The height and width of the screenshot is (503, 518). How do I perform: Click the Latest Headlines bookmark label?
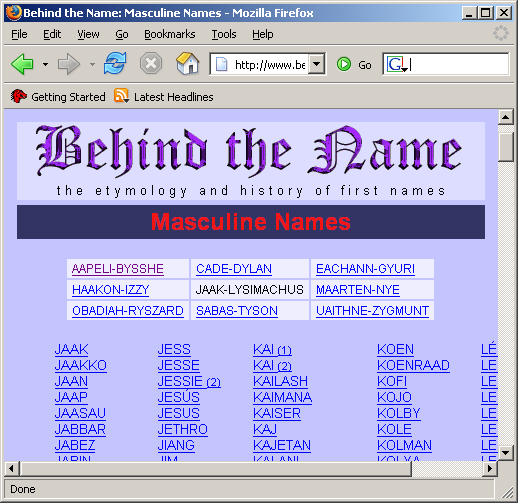174,97
